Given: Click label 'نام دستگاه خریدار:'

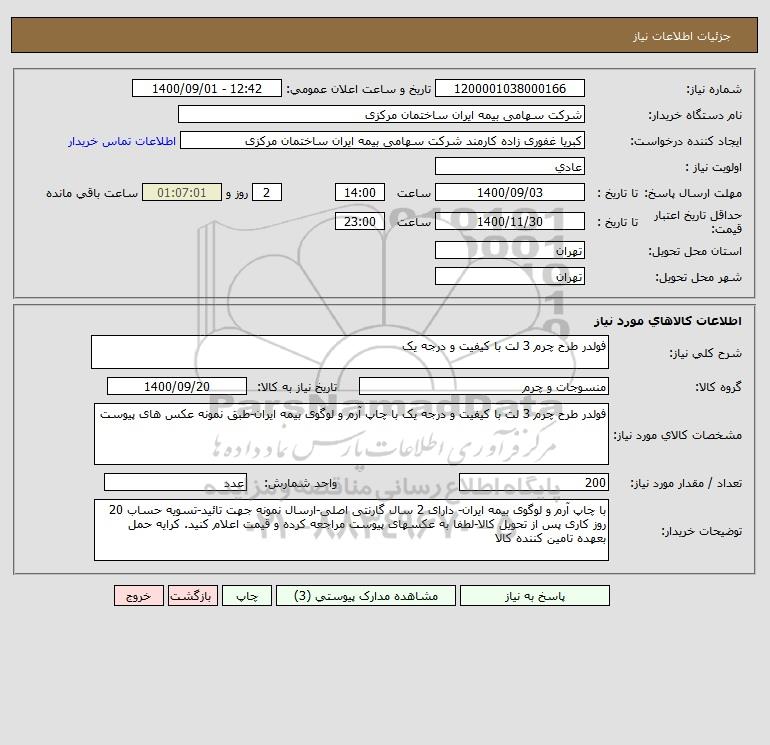Looking at the screenshot, I should (x=695, y=115).
